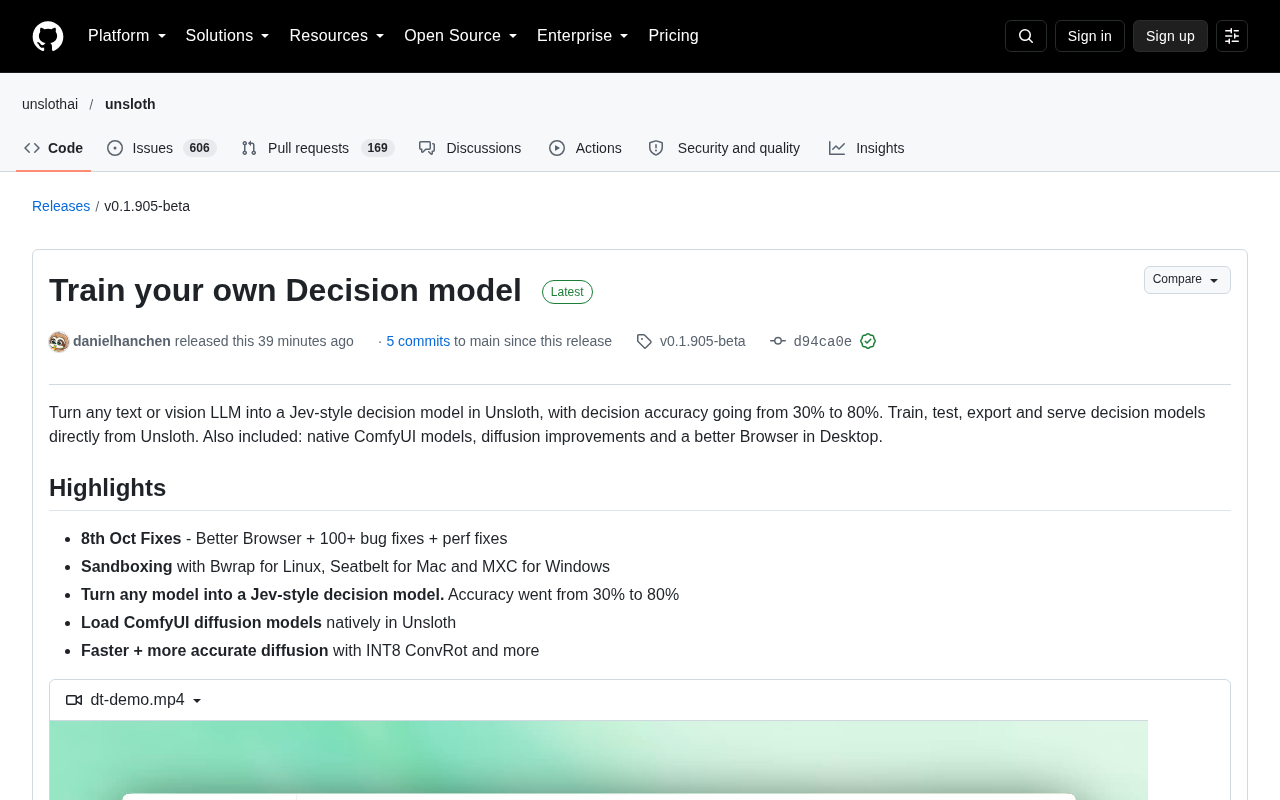Show the green verified commit checkmark
This screenshot has width=1280, height=800.
(x=868, y=341)
